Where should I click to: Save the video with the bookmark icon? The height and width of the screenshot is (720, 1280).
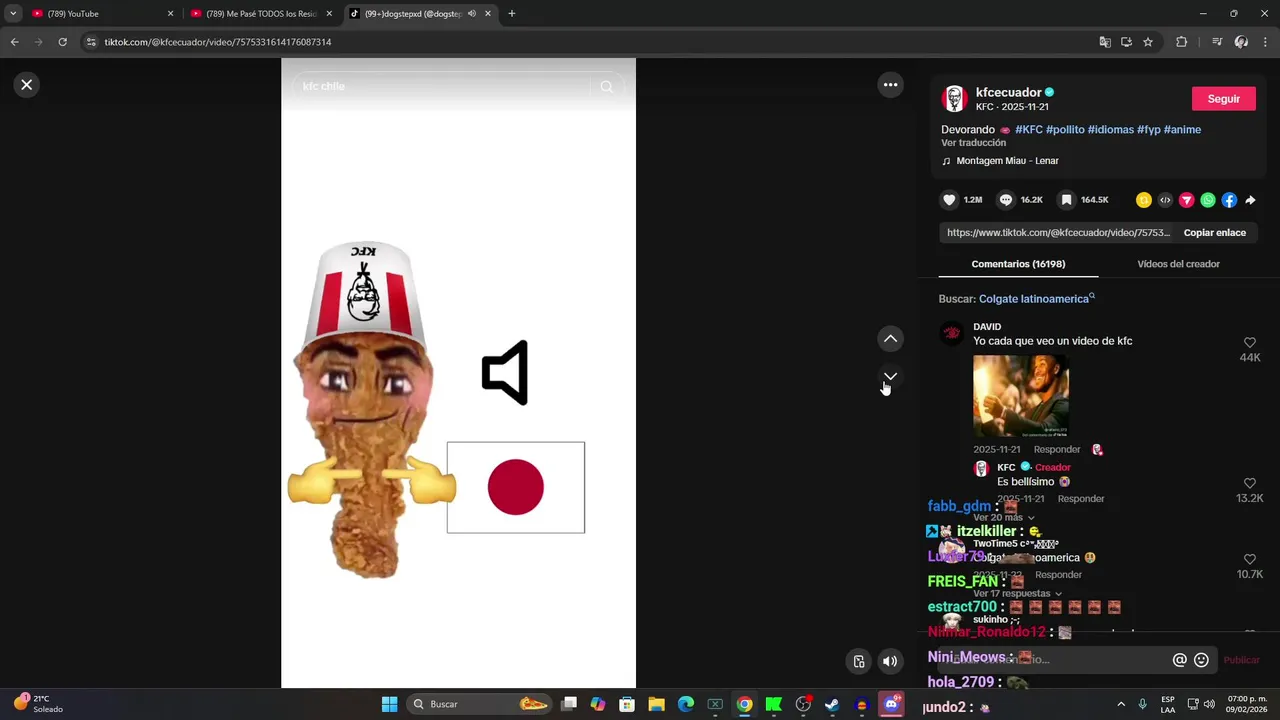(1066, 200)
